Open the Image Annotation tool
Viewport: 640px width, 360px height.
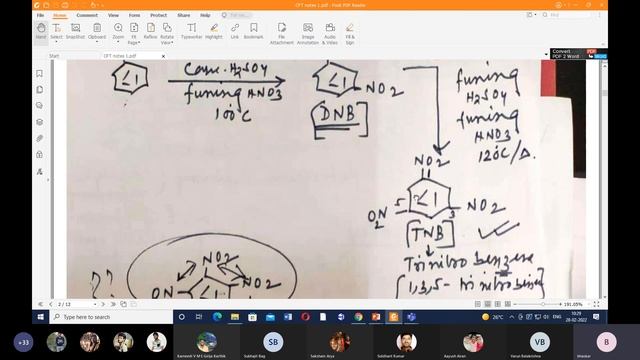click(x=308, y=33)
